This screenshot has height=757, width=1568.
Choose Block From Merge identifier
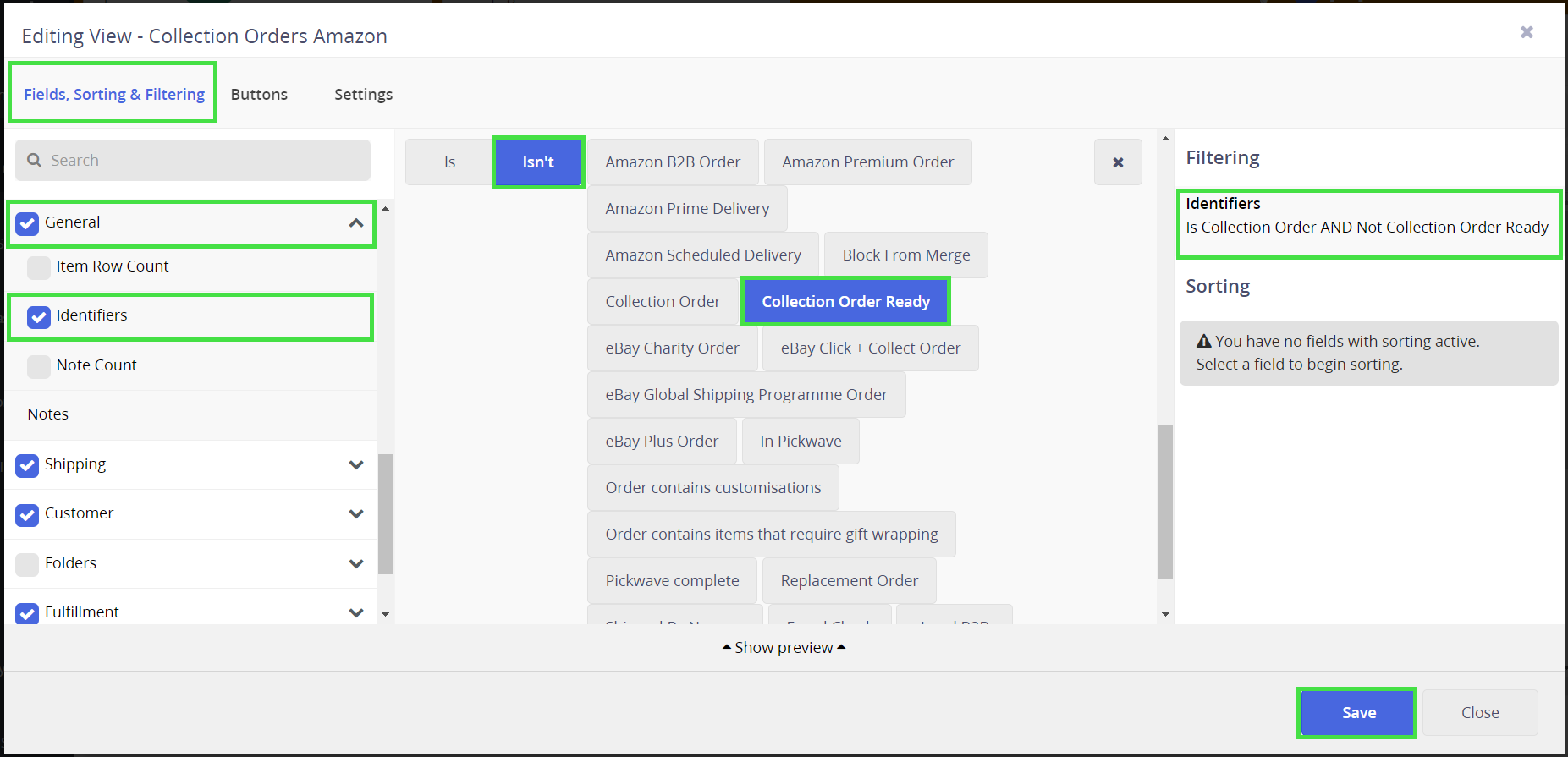click(x=906, y=255)
